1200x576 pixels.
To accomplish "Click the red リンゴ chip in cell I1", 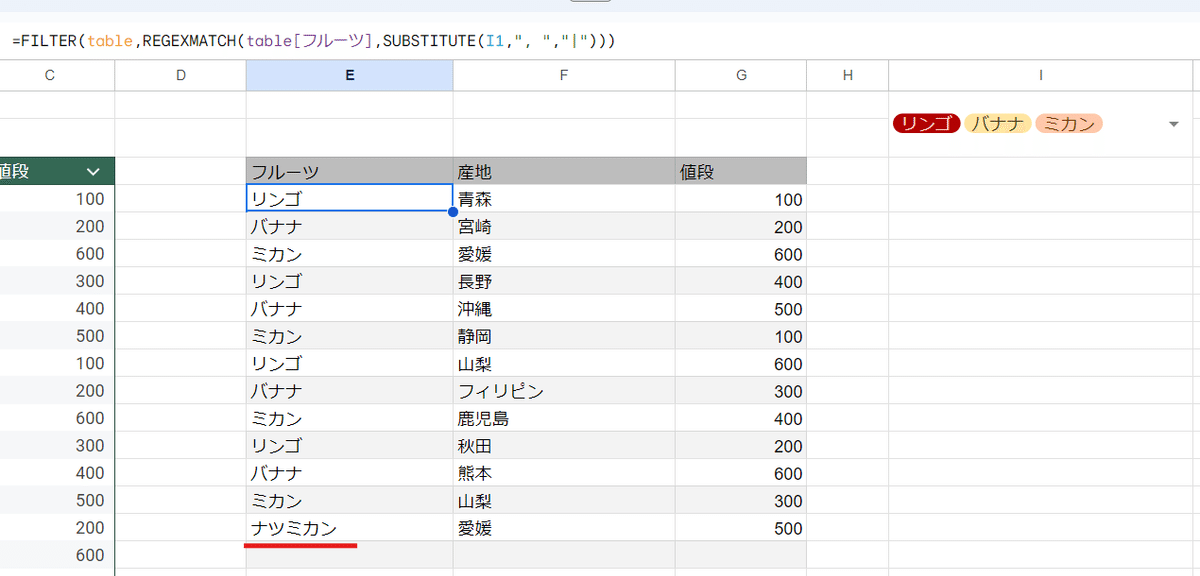I will point(926,124).
